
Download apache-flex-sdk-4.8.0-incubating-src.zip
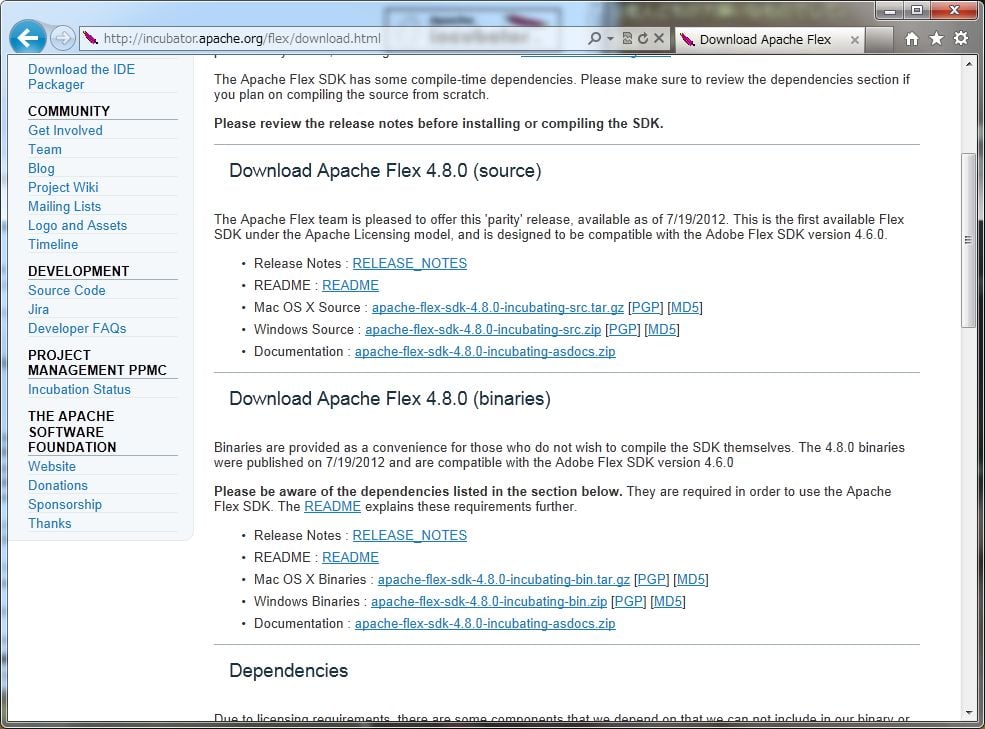(x=483, y=329)
